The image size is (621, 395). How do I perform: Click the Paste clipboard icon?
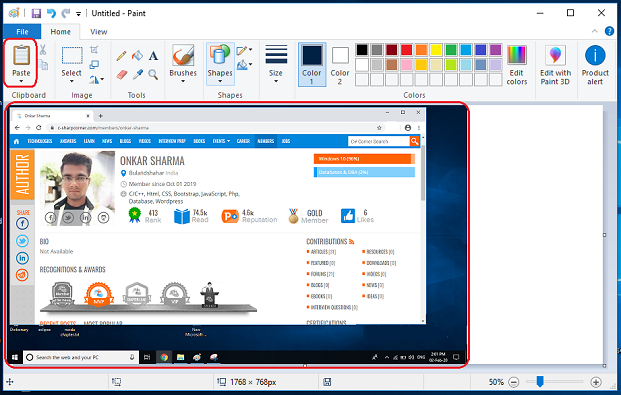[x=21, y=55]
